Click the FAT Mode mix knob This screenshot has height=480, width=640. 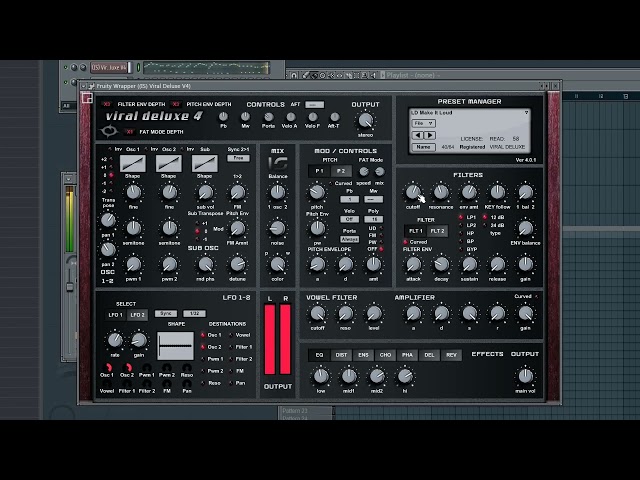pos(380,171)
